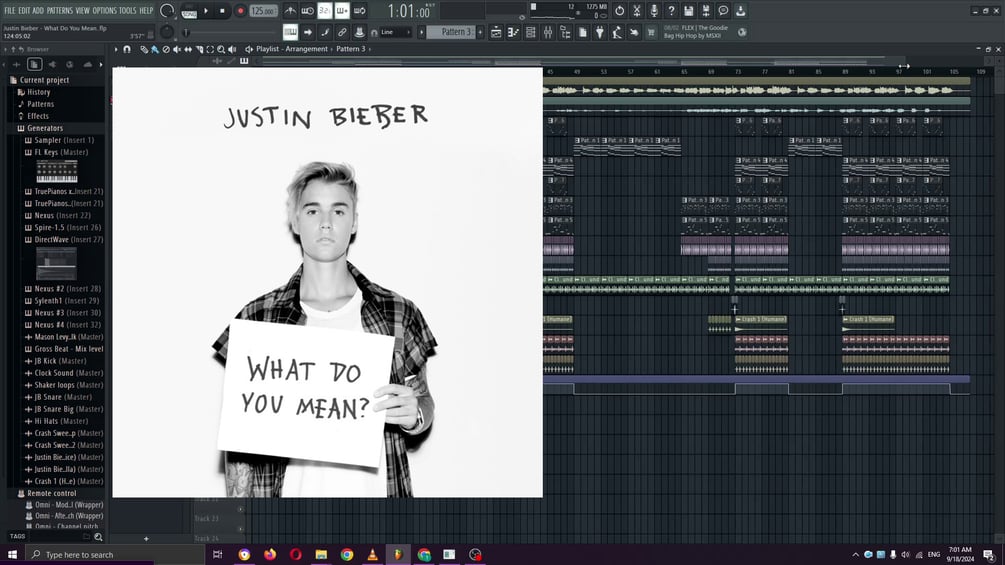Viewport: 1005px width, 565px height.
Task: Open the Effects folder in browser
Action: click(x=33, y=116)
